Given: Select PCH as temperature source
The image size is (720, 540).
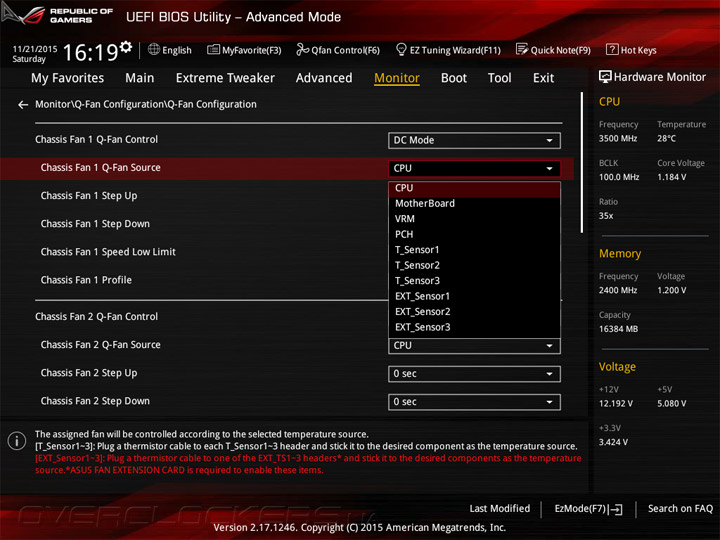Looking at the screenshot, I should pyautogui.click(x=474, y=235).
